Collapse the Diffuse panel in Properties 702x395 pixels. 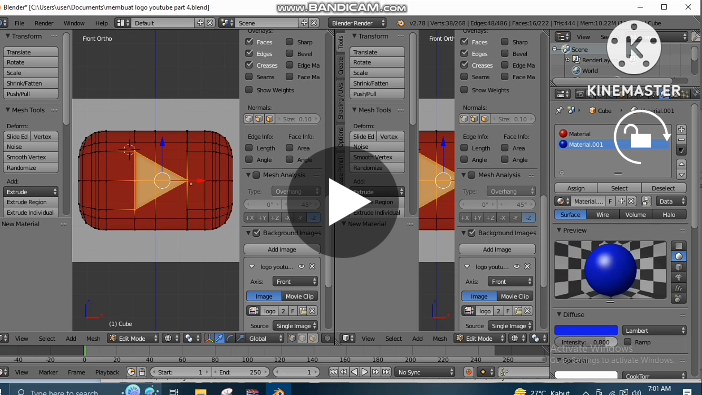coord(559,314)
